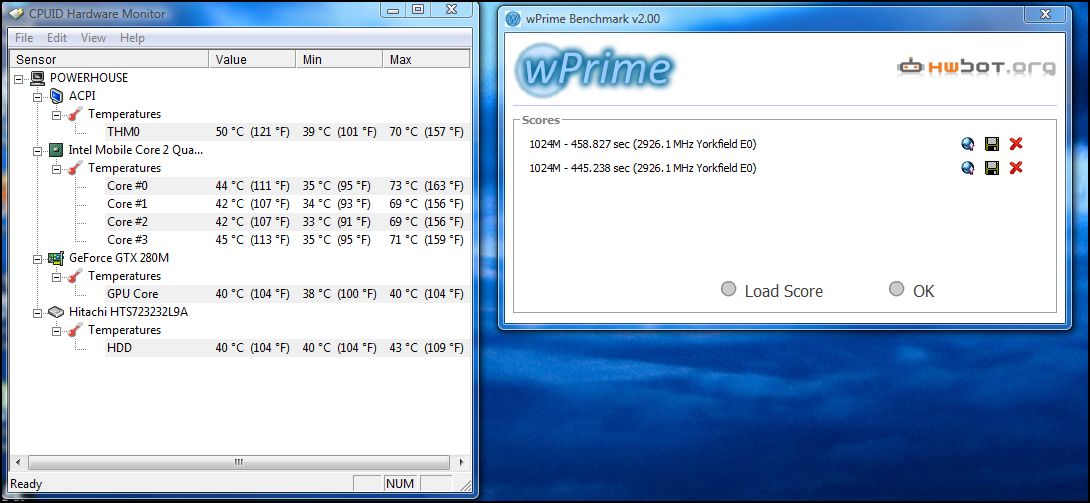Collapse Temperatures under GeForce GTX 280M
Viewport: 1090px width, 503px height.
tap(57, 277)
